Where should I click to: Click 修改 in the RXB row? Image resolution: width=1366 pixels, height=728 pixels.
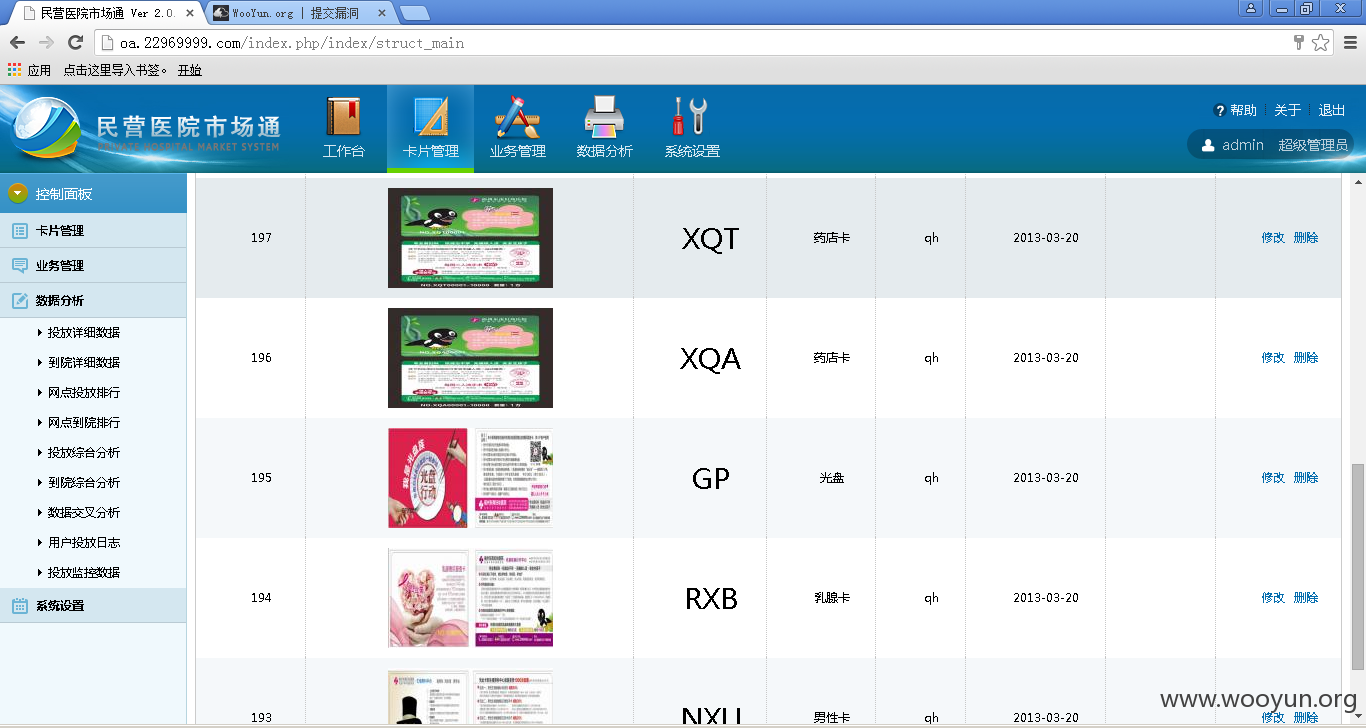click(x=1273, y=598)
